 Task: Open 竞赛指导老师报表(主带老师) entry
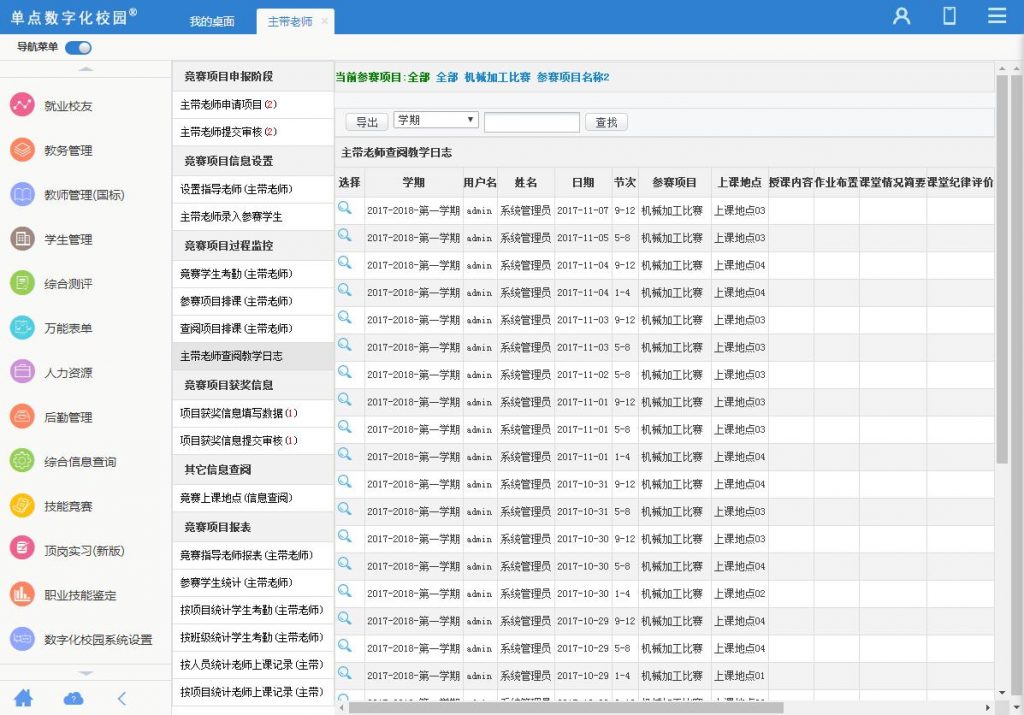253,556
